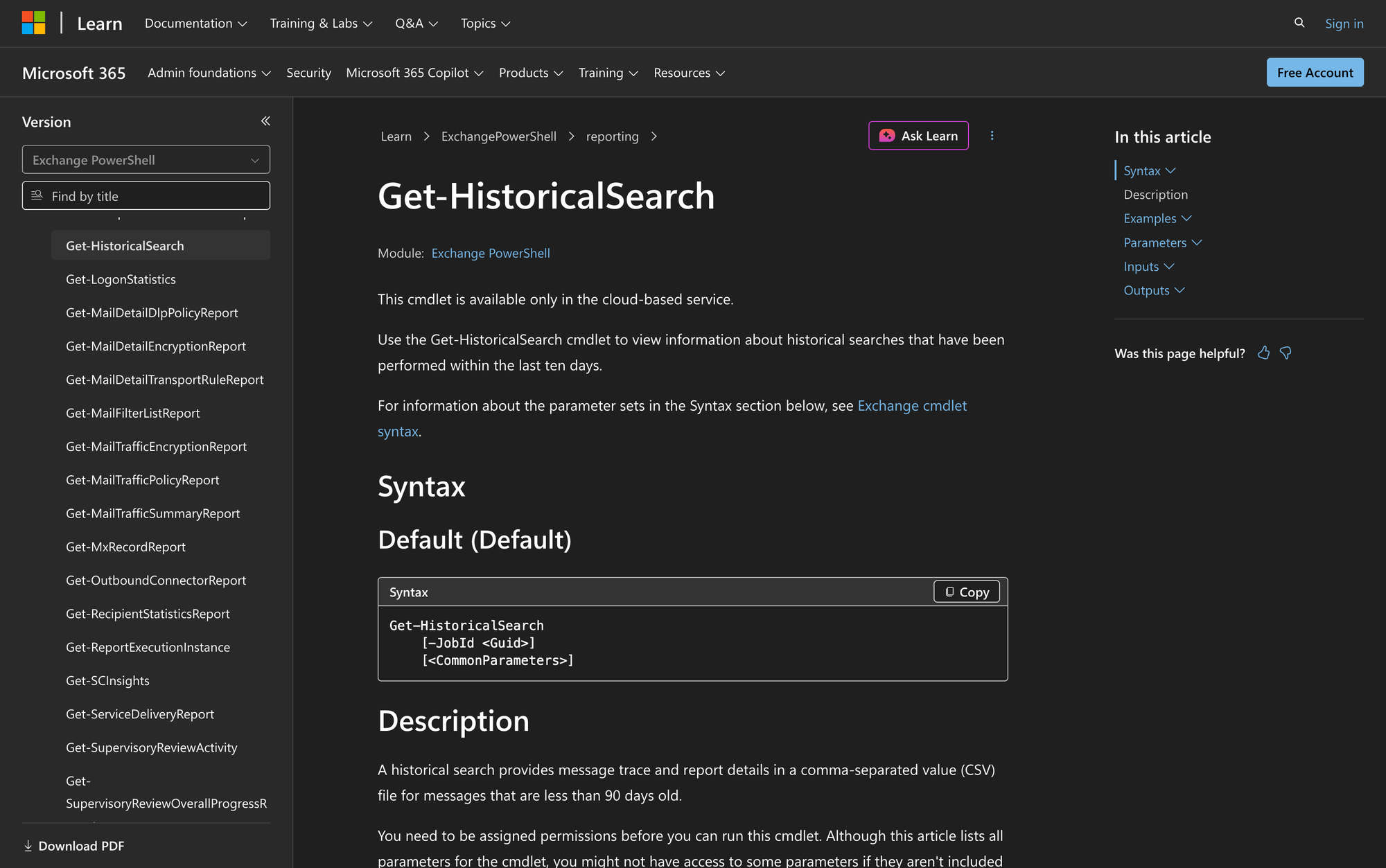
Task: Expand Outputs in article outline
Action: tap(1155, 291)
